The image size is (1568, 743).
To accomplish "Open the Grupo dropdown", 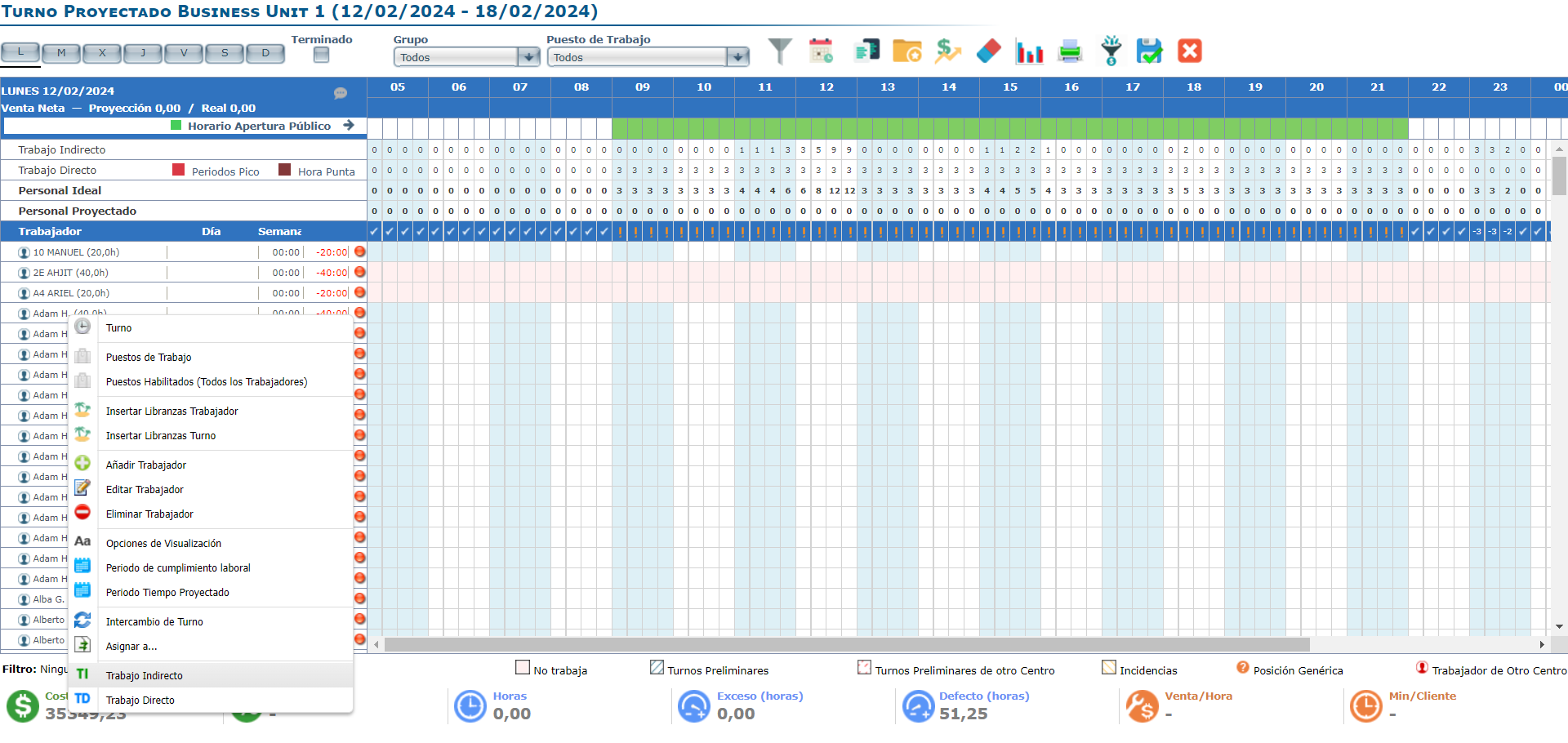I will click(529, 57).
